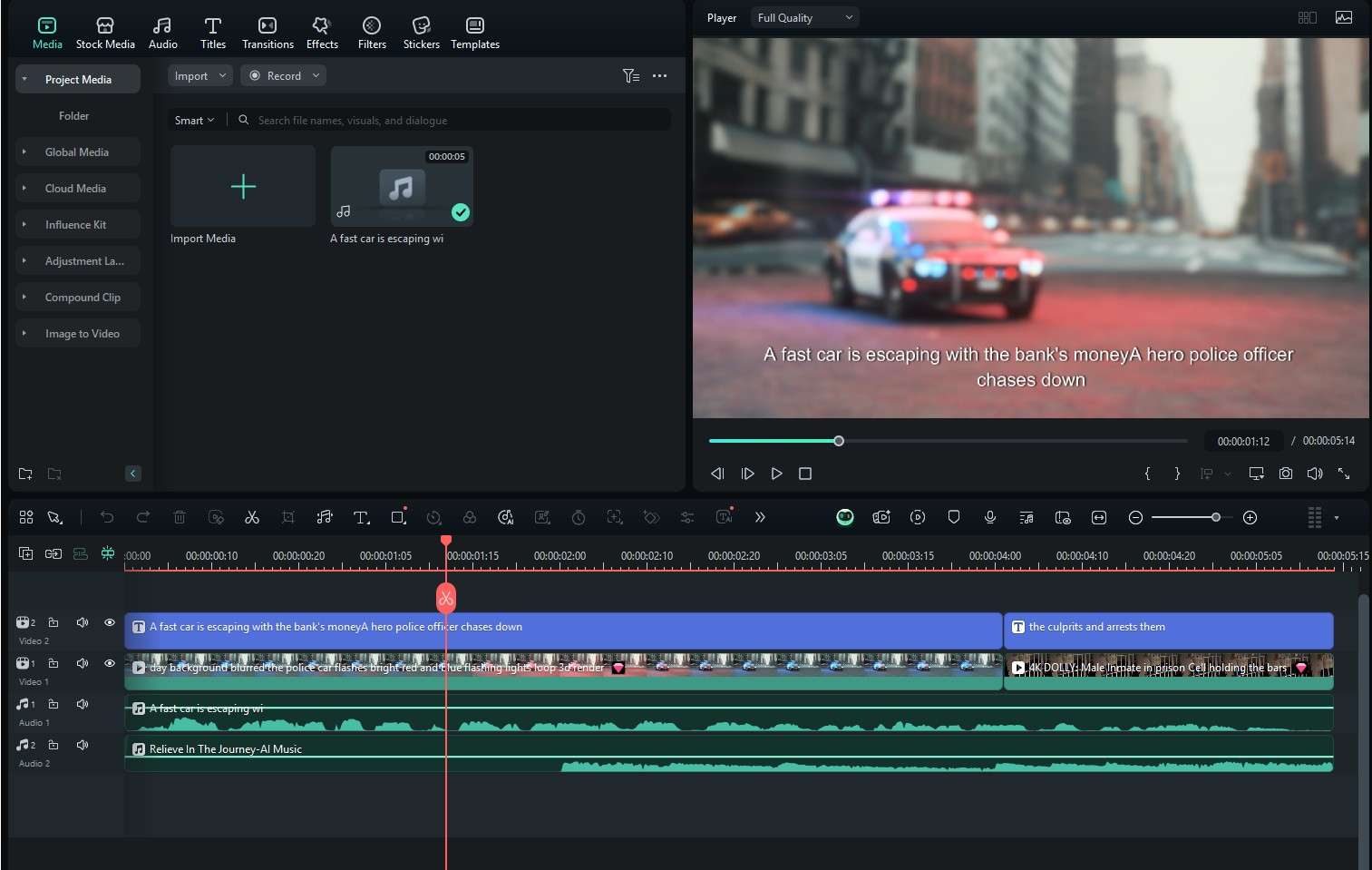Expand the Global Media section
1372x870 pixels.
pyautogui.click(x=24, y=152)
